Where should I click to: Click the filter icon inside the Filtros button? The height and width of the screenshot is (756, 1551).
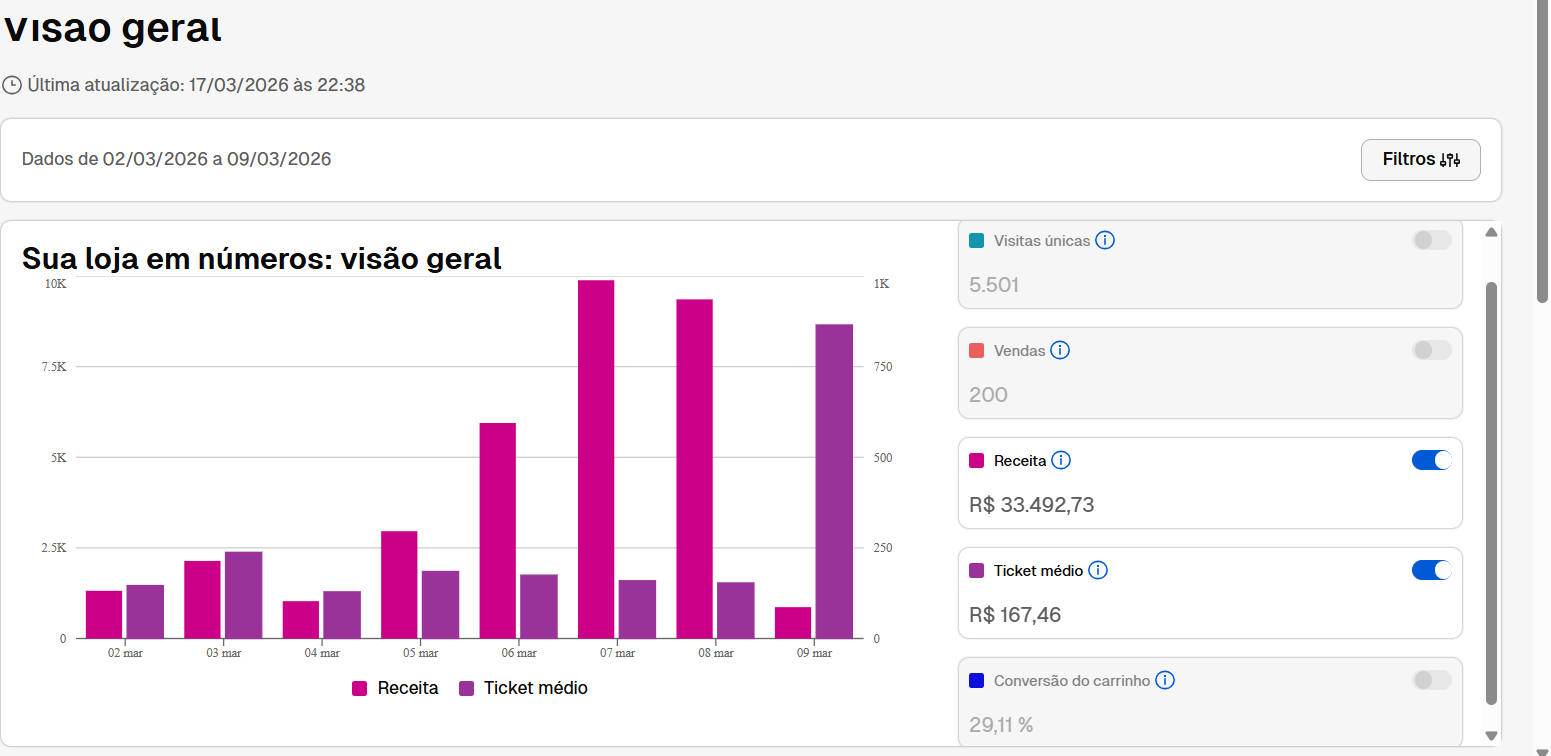1452,159
